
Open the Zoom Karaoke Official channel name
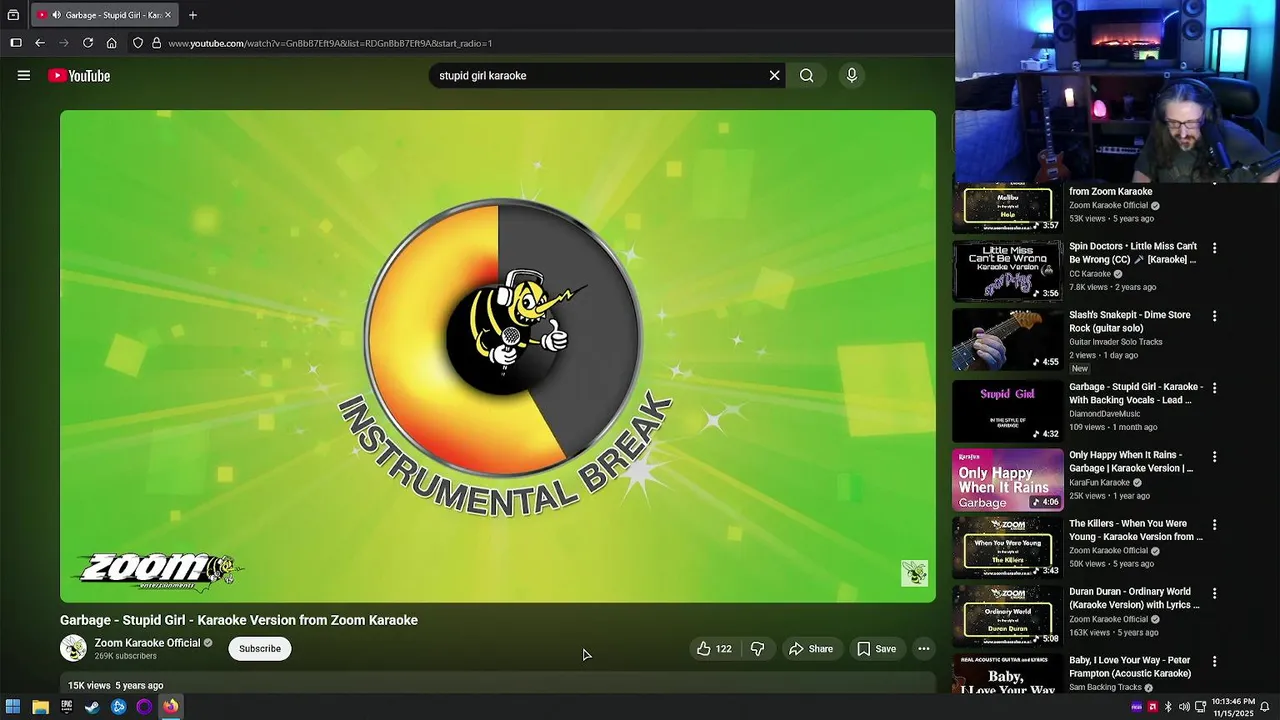147,643
